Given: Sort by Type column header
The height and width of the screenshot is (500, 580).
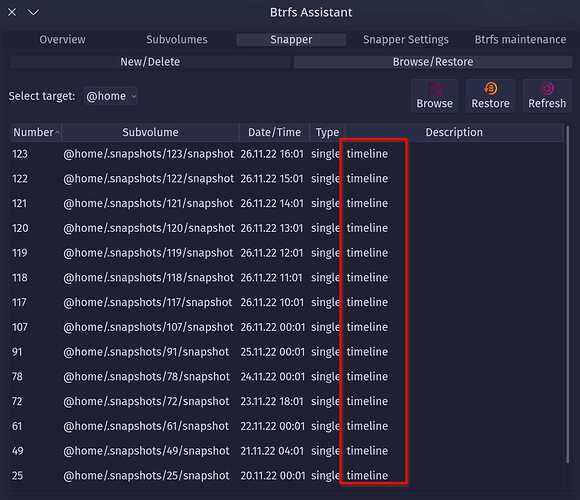Looking at the screenshot, I should click(x=327, y=132).
